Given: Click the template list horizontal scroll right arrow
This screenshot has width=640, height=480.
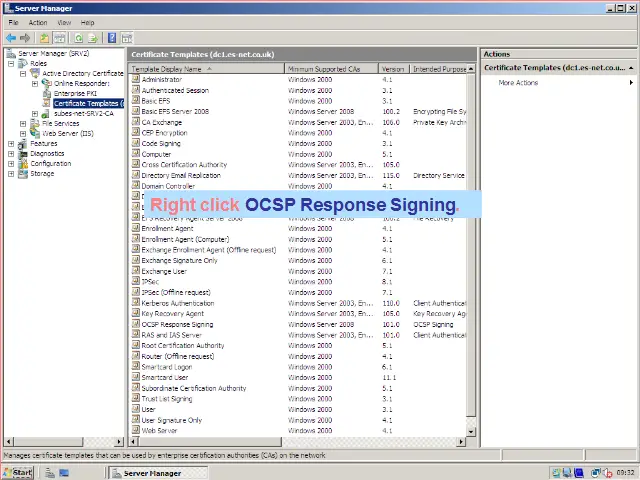Looking at the screenshot, I should tap(461, 442).
